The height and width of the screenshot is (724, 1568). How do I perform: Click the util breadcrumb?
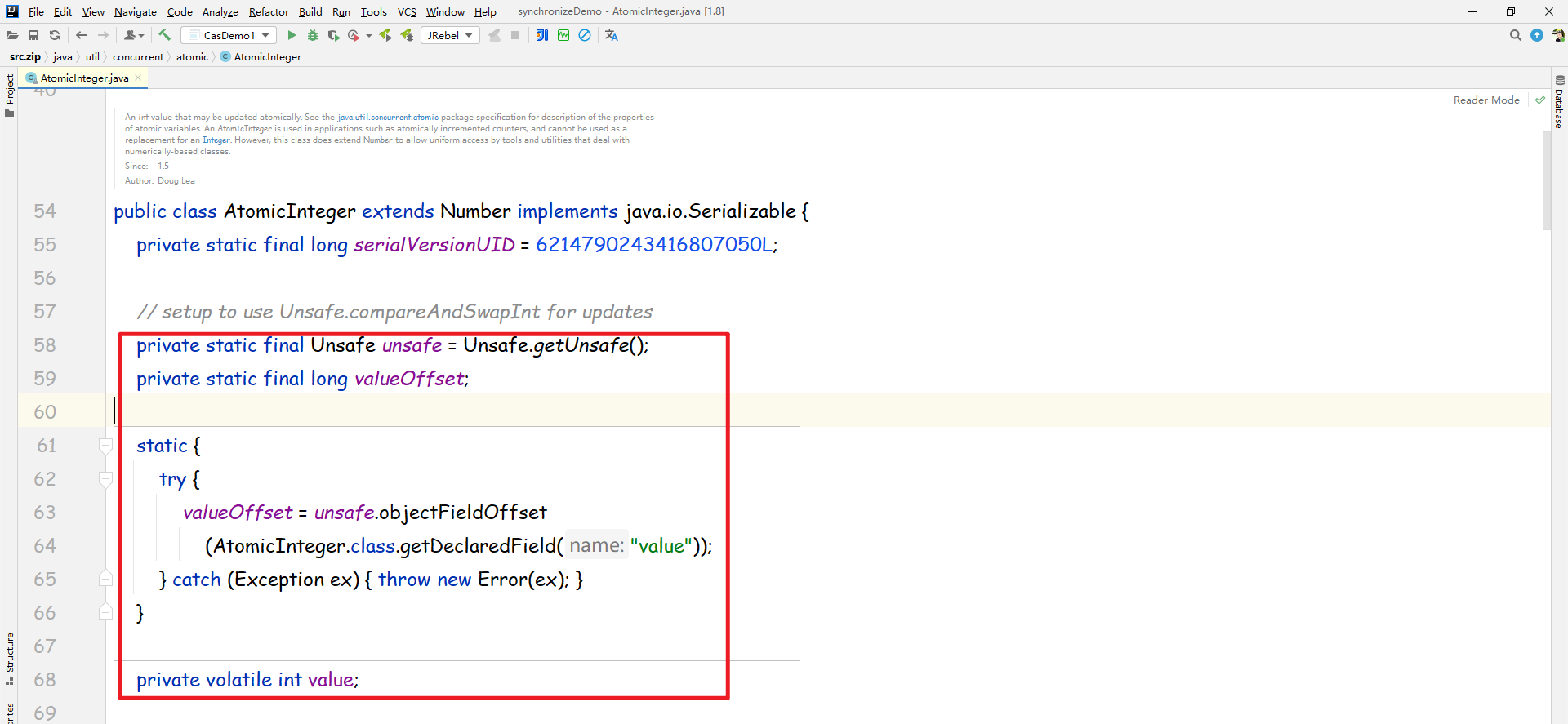92,57
